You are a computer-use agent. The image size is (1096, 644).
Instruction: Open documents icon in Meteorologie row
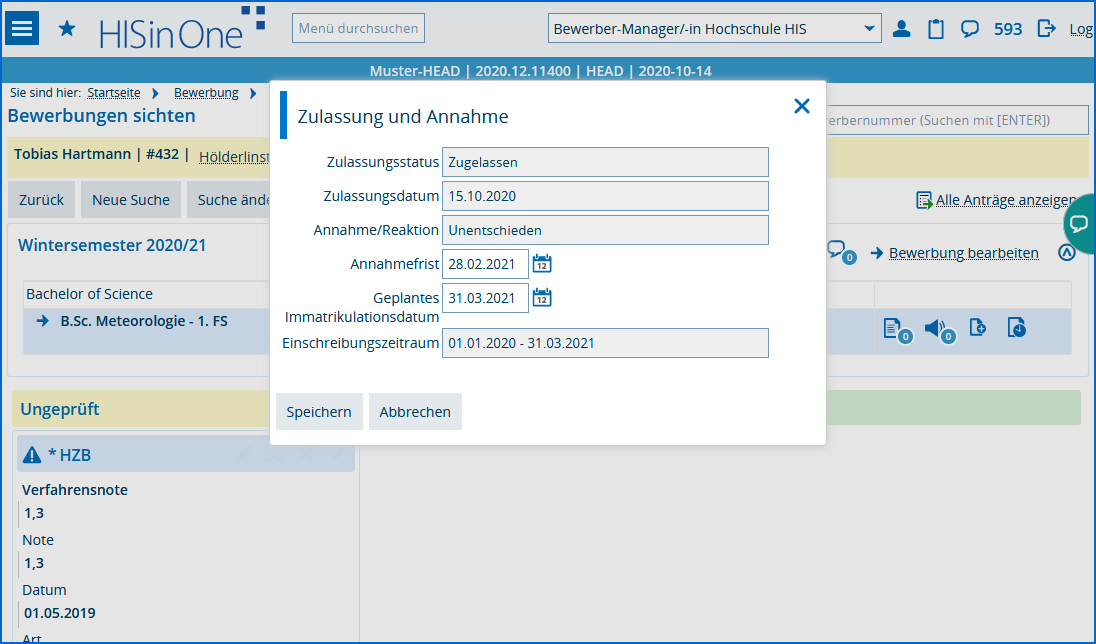point(897,330)
